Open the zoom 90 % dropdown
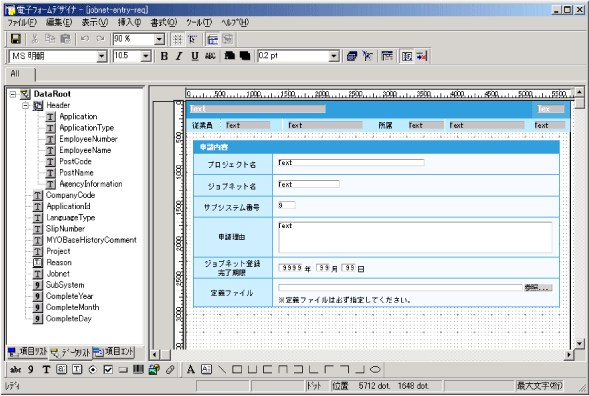 (159, 39)
